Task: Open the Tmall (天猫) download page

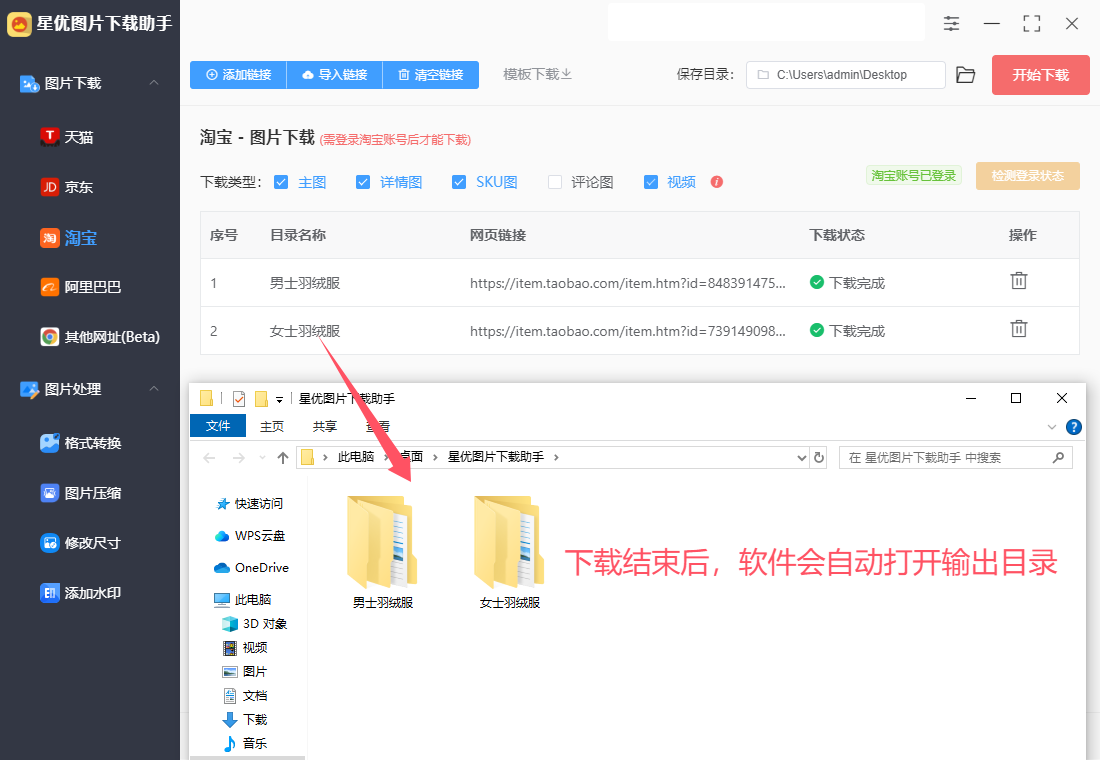Action: click(x=67, y=137)
